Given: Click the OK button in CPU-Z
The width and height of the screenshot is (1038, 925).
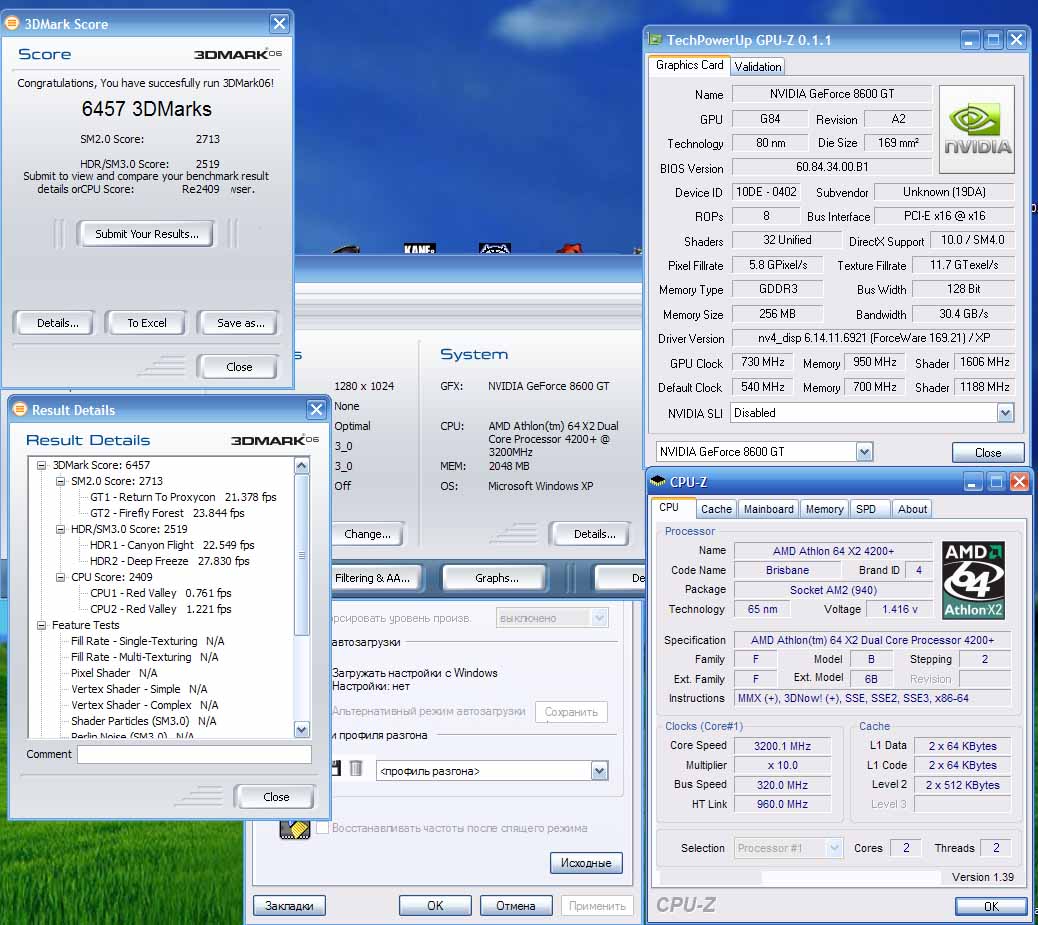Looking at the screenshot, I should click(991, 906).
